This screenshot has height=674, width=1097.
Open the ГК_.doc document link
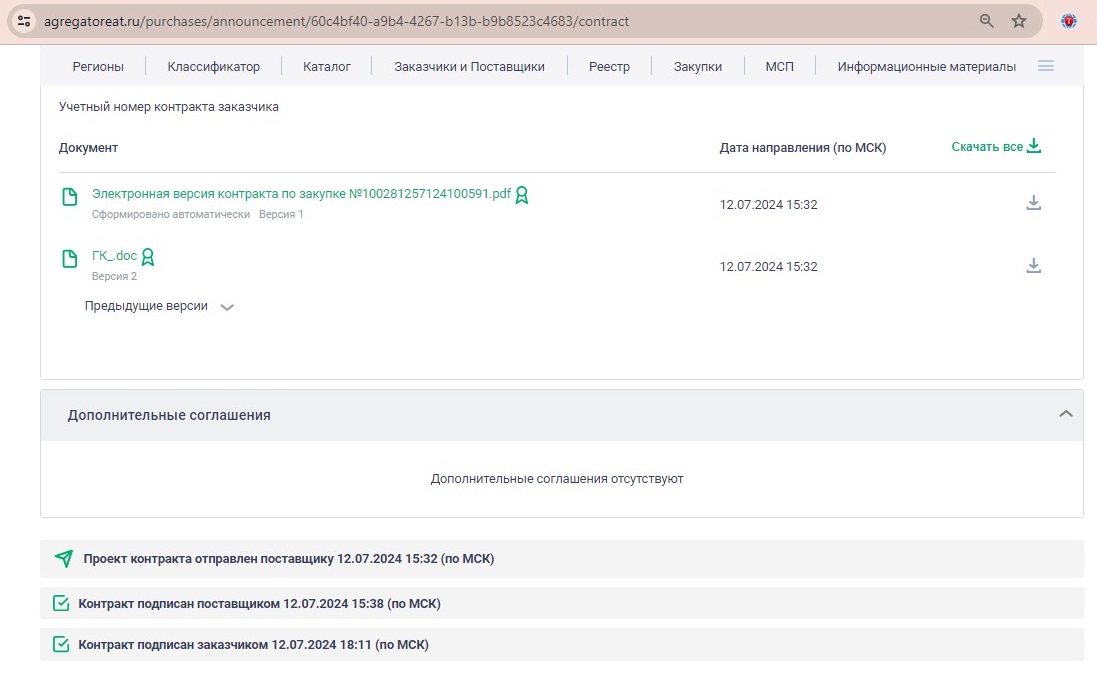tap(114, 256)
